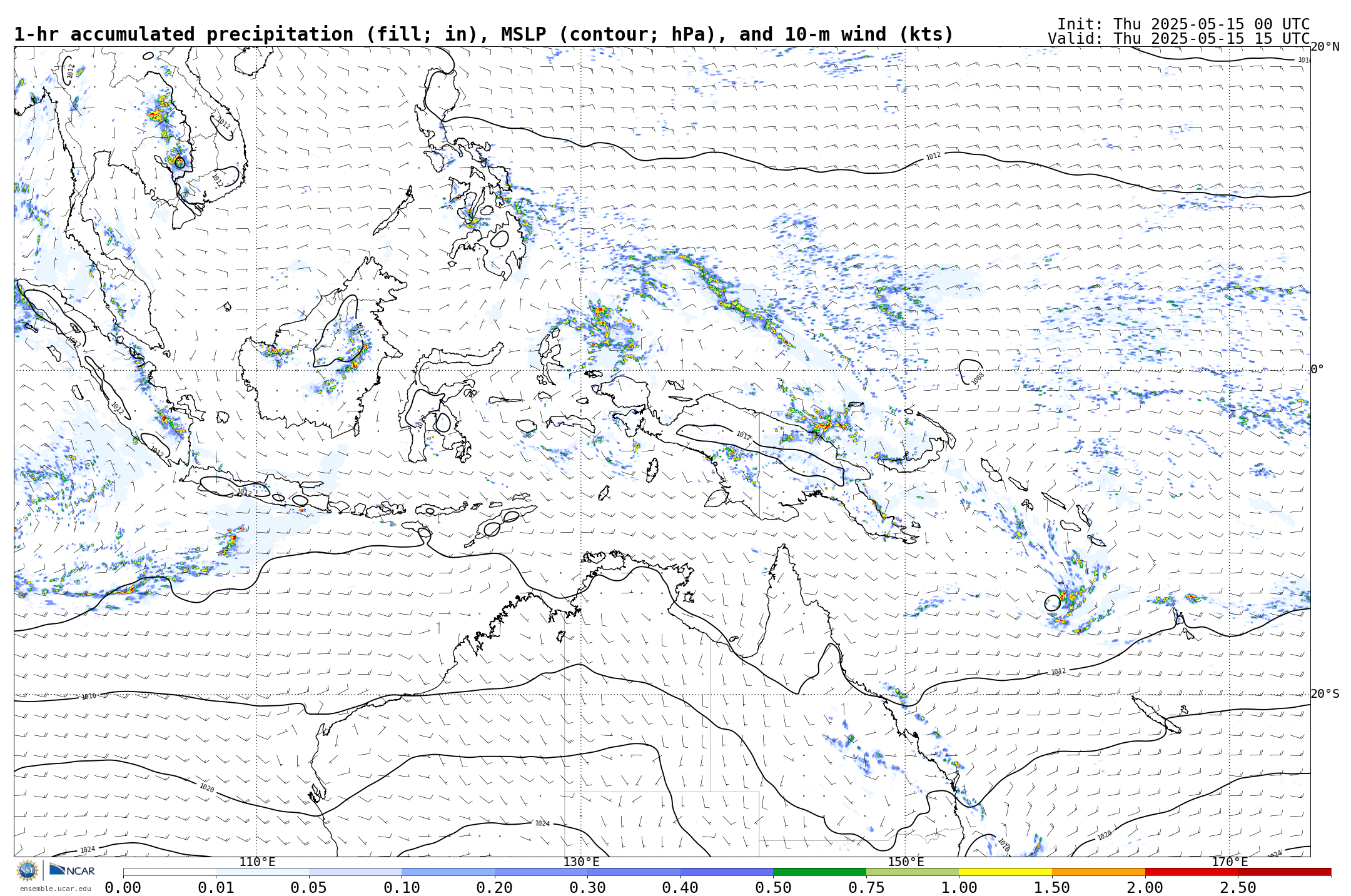This screenshot has width=1351, height=896.
Task: Click the 0.30 colorbar label
Action: pyautogui.click(x=587, y=888)
